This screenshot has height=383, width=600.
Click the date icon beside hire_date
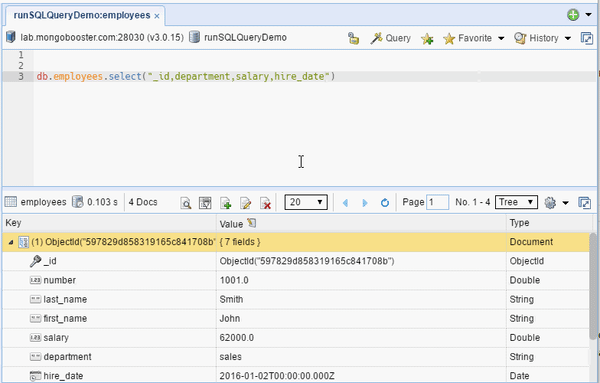tap(36, 376)
